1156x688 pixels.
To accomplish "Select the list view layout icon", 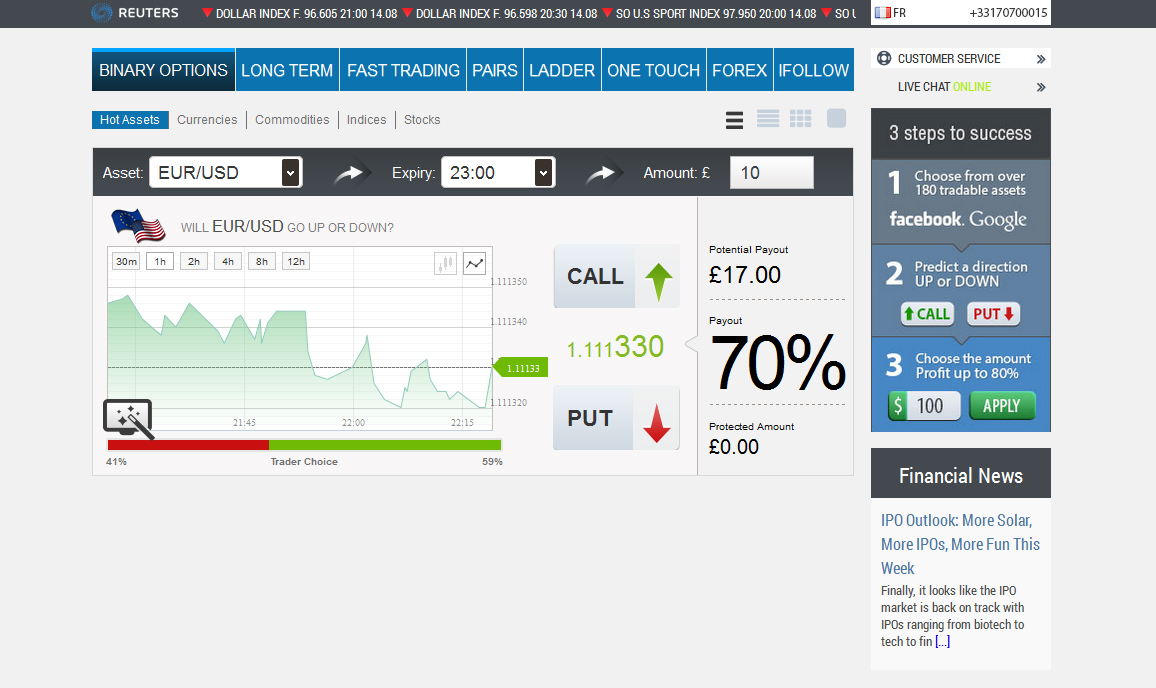I will pos(734,119).
